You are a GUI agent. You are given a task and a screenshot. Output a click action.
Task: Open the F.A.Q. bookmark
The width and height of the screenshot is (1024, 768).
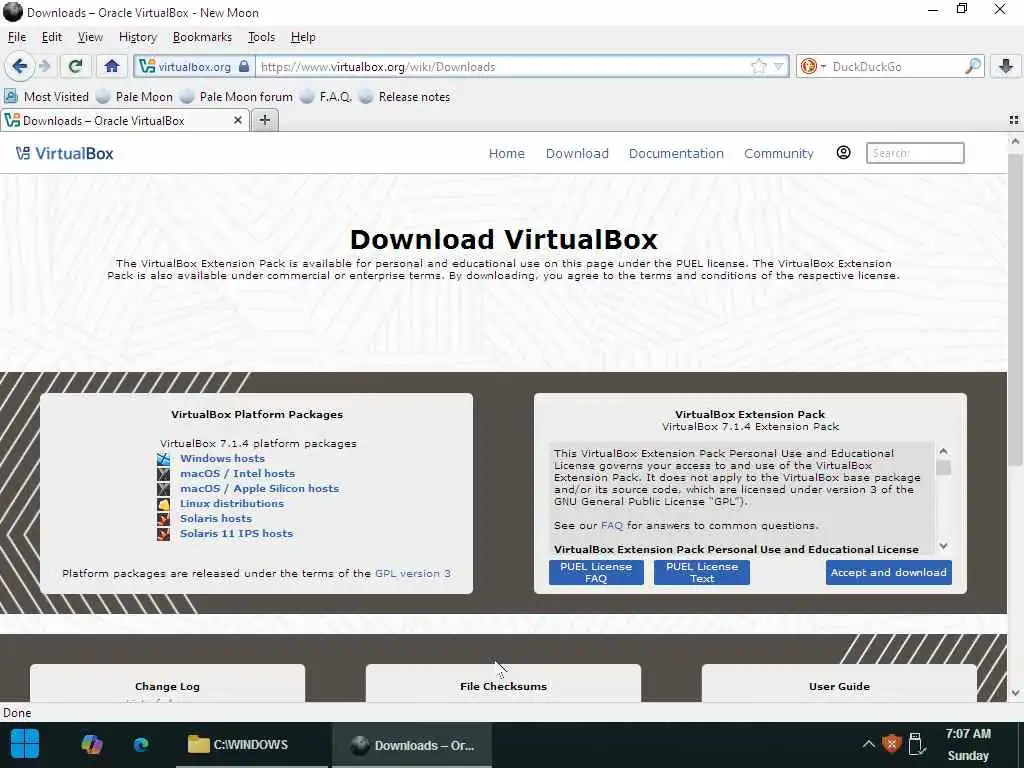click(327, 97)
